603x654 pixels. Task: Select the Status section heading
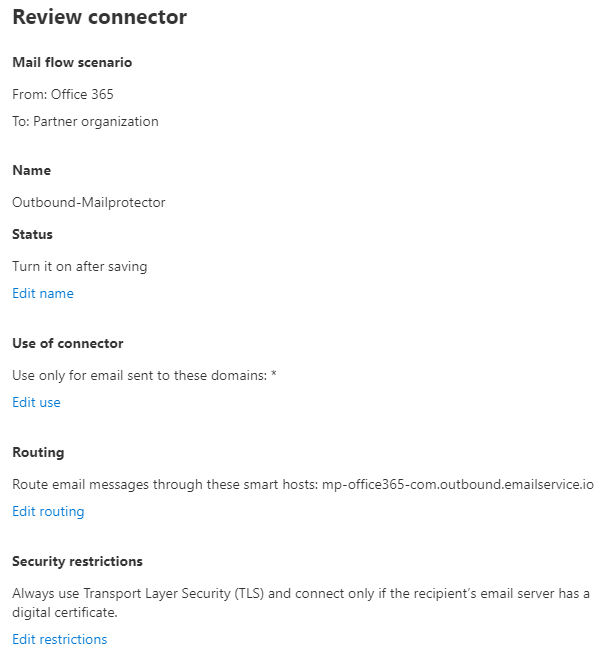pos(33,234)
